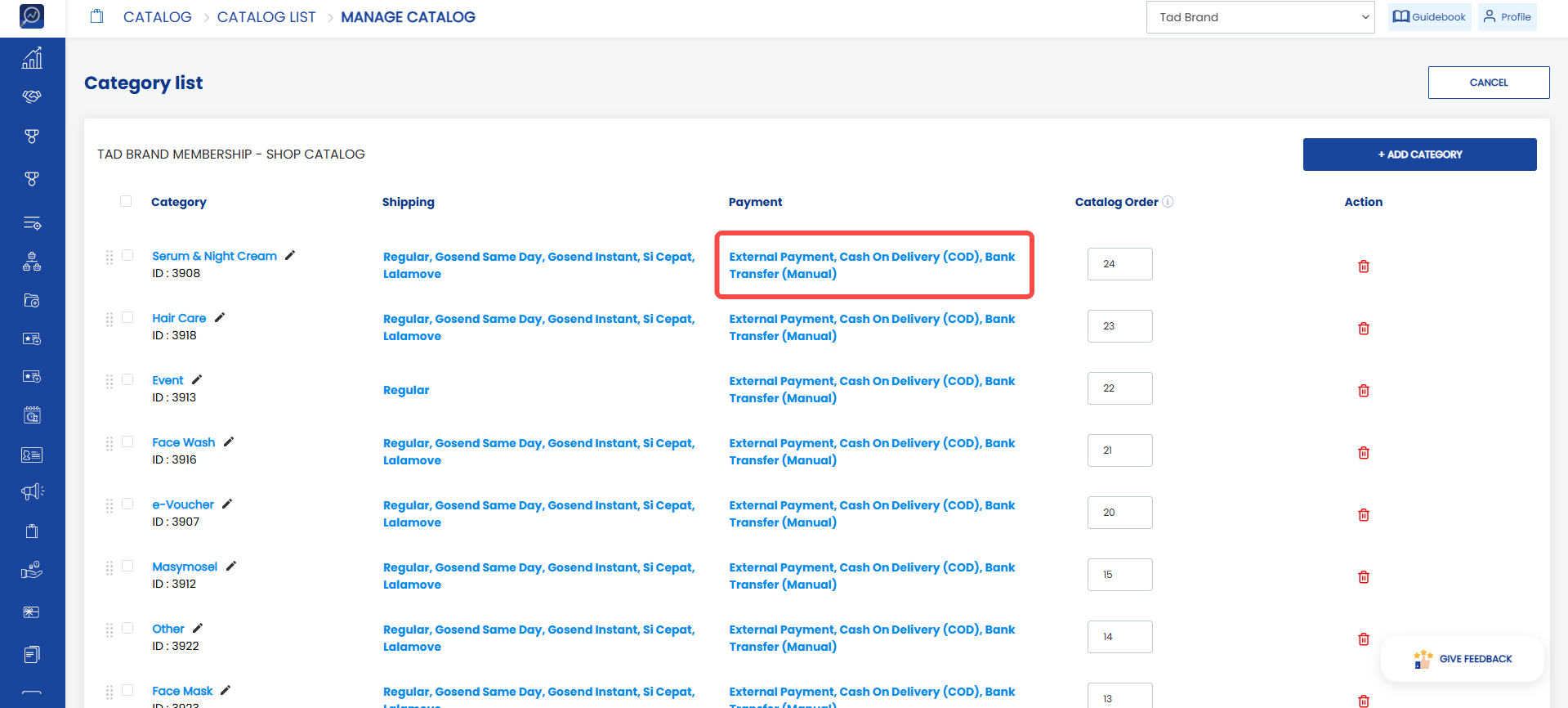Open the Profile menu

tap(1508, 17)
